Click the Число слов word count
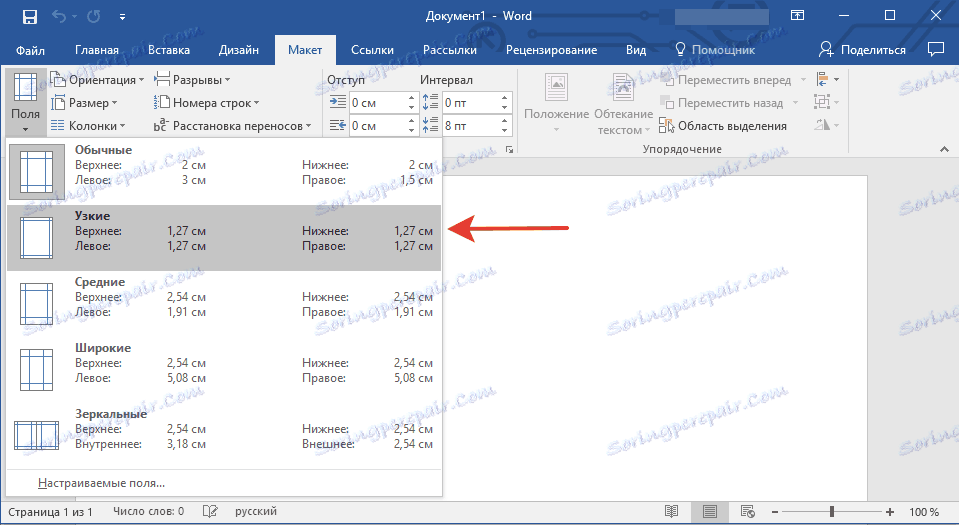This screenshot has width=959, height=525. click(x=149, y=512)
